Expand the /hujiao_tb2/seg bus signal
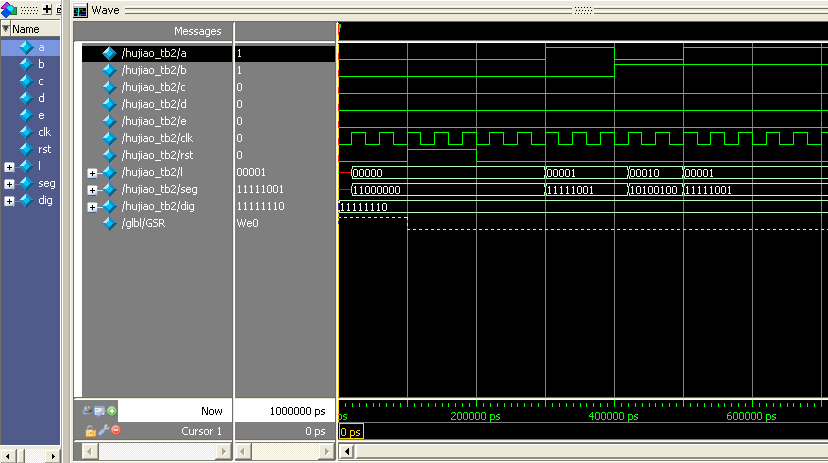The image size is (828, 463). tap(92, 189)
